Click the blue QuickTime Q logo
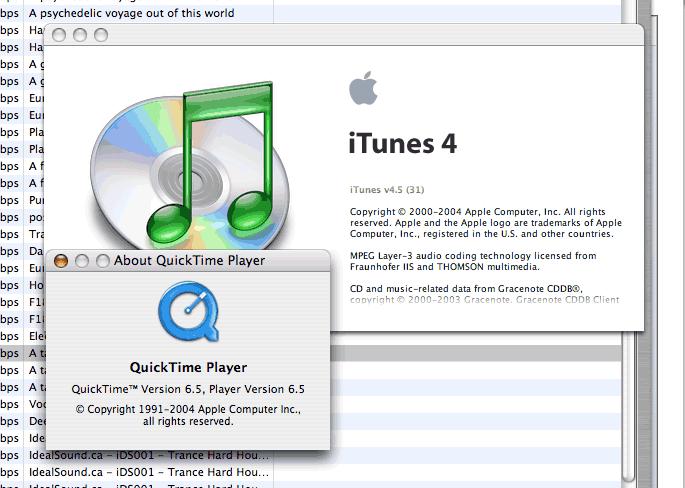The width and height of the screenshot is (685, 488). coord(188,311)
